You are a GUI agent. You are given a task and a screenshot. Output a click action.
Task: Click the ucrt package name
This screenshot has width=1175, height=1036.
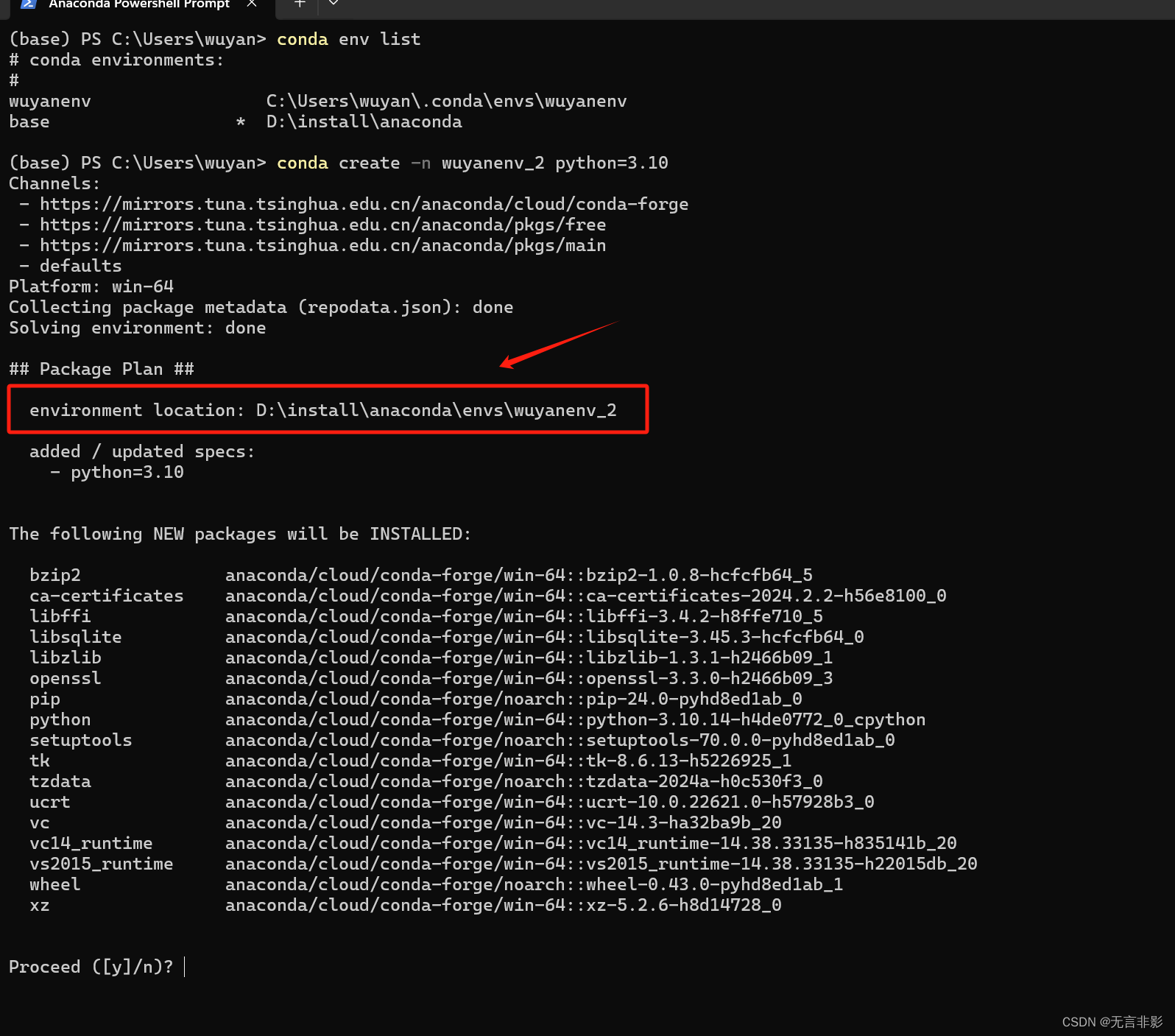coord(50,802)
